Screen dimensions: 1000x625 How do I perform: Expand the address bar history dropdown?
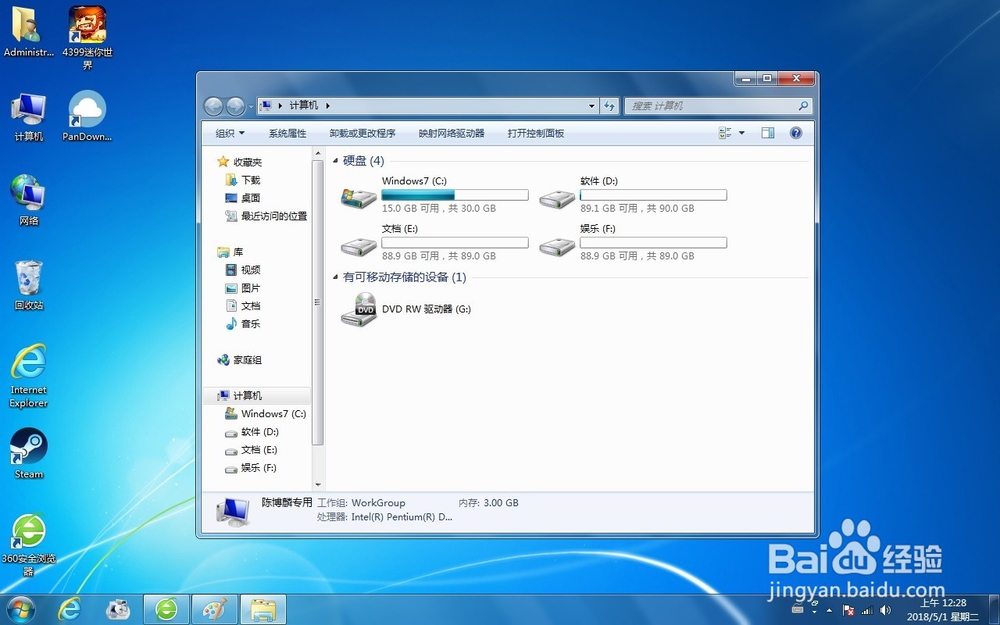coord(592,106)
